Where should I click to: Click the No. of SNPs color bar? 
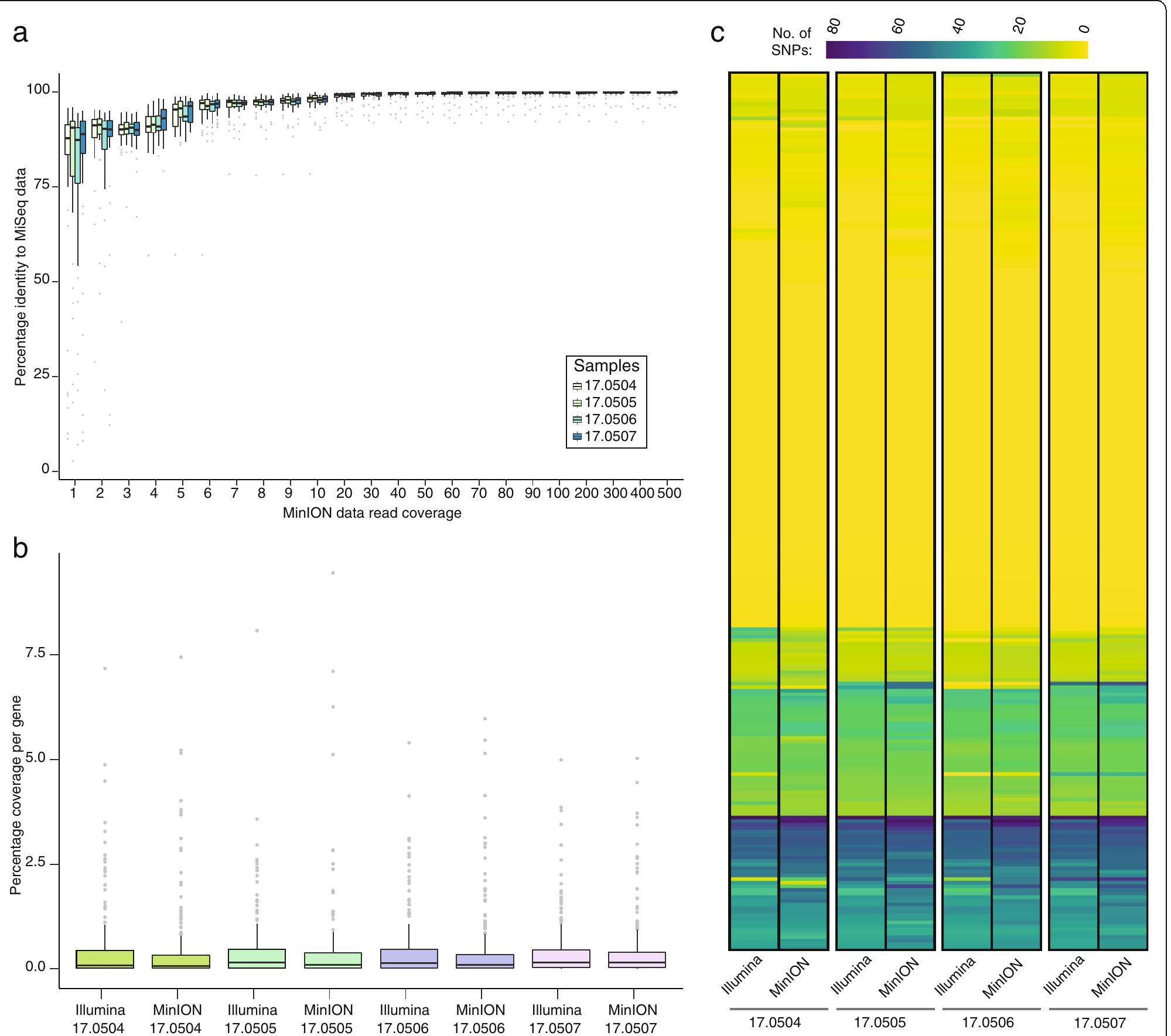click(x=957, y=50)
